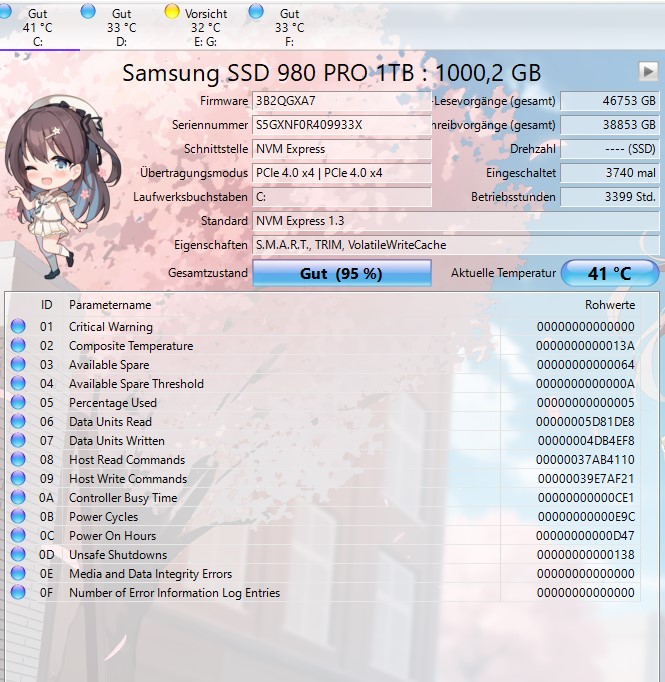Click total reads value 46753 GB
This screenshot has width=665, height=682.
point(610,101)
